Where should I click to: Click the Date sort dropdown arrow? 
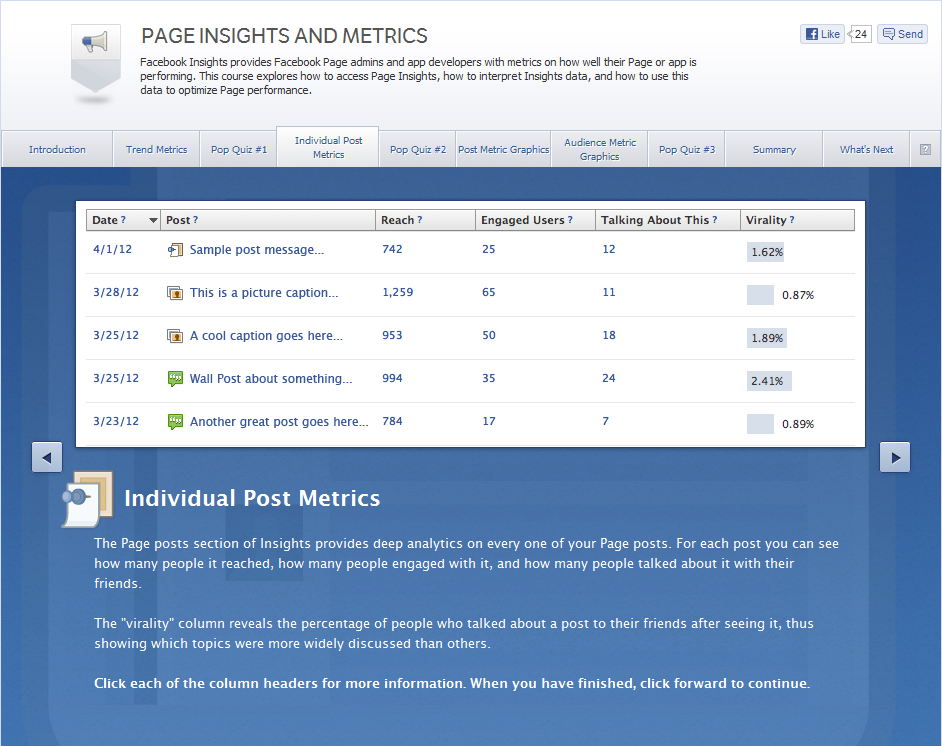[153, 220]
